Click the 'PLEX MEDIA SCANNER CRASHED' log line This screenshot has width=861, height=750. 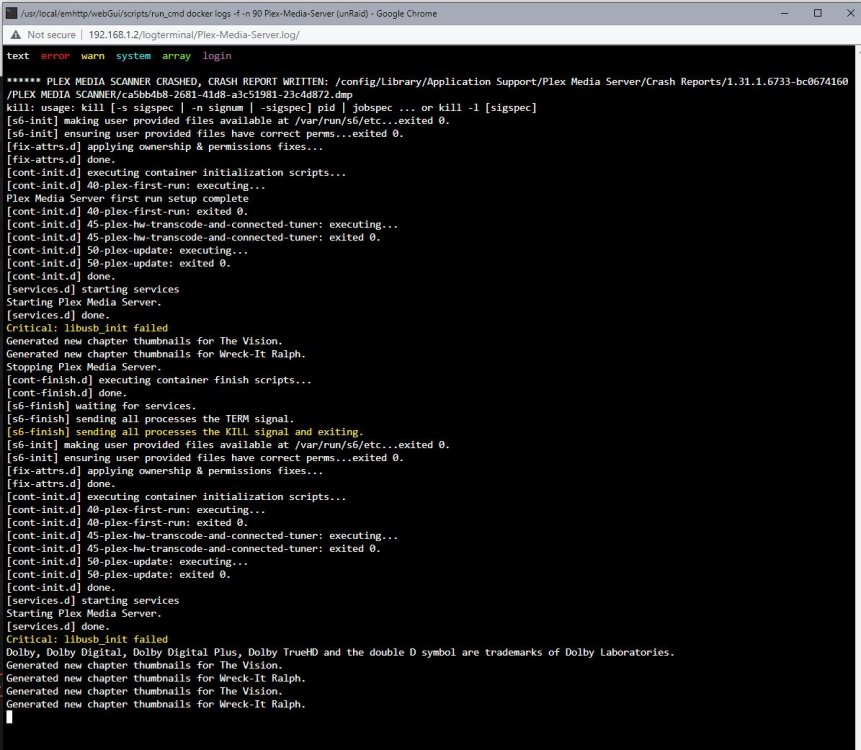[427, 82]
